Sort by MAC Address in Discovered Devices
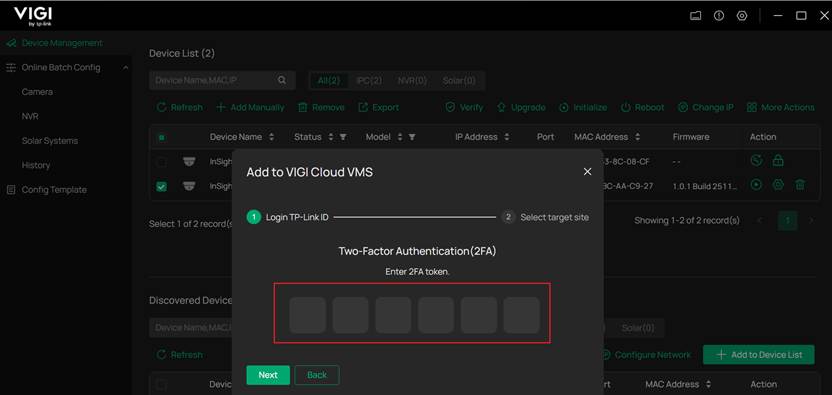832x395 pixels. 708,384
